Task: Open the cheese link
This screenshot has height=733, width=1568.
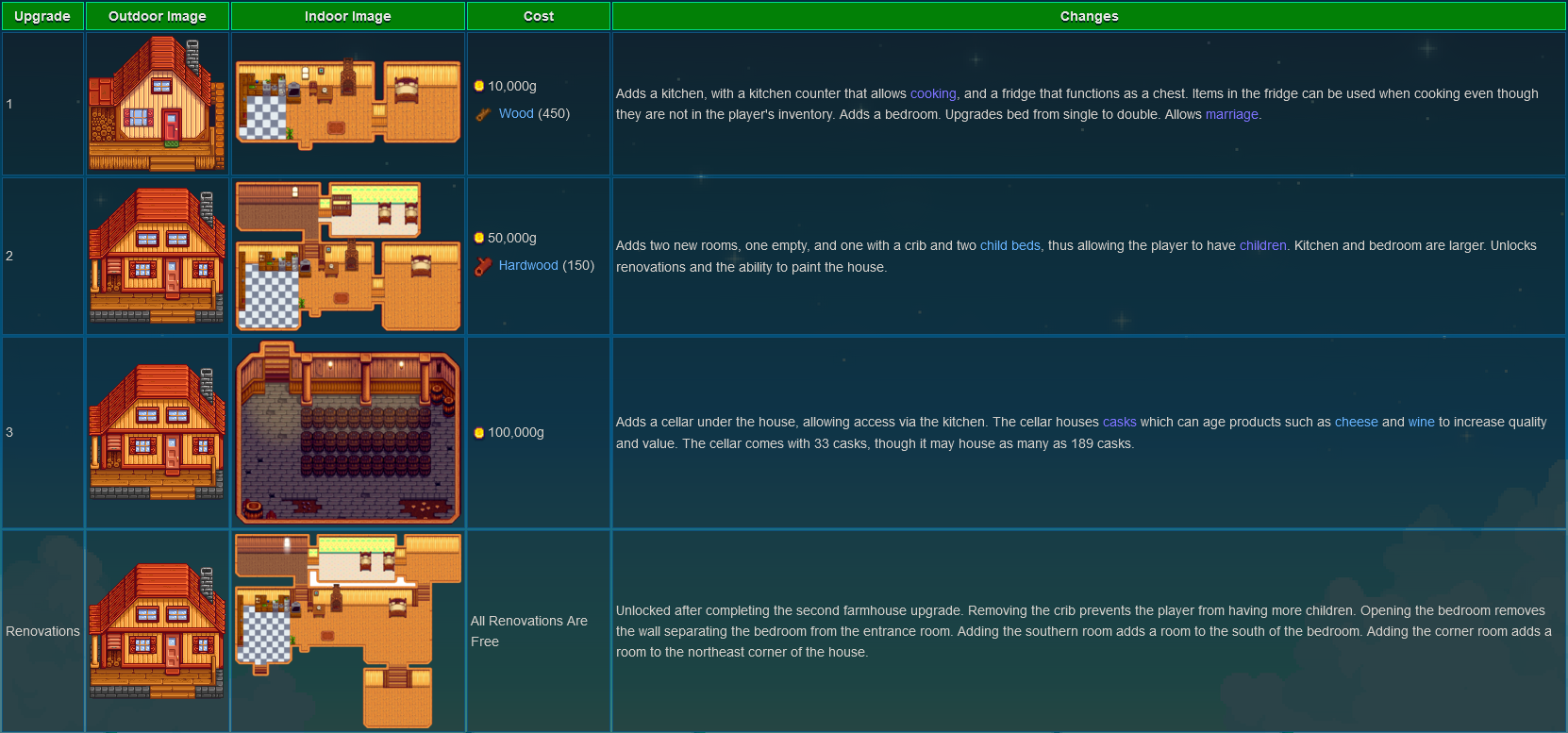Action: [1357, 422]
